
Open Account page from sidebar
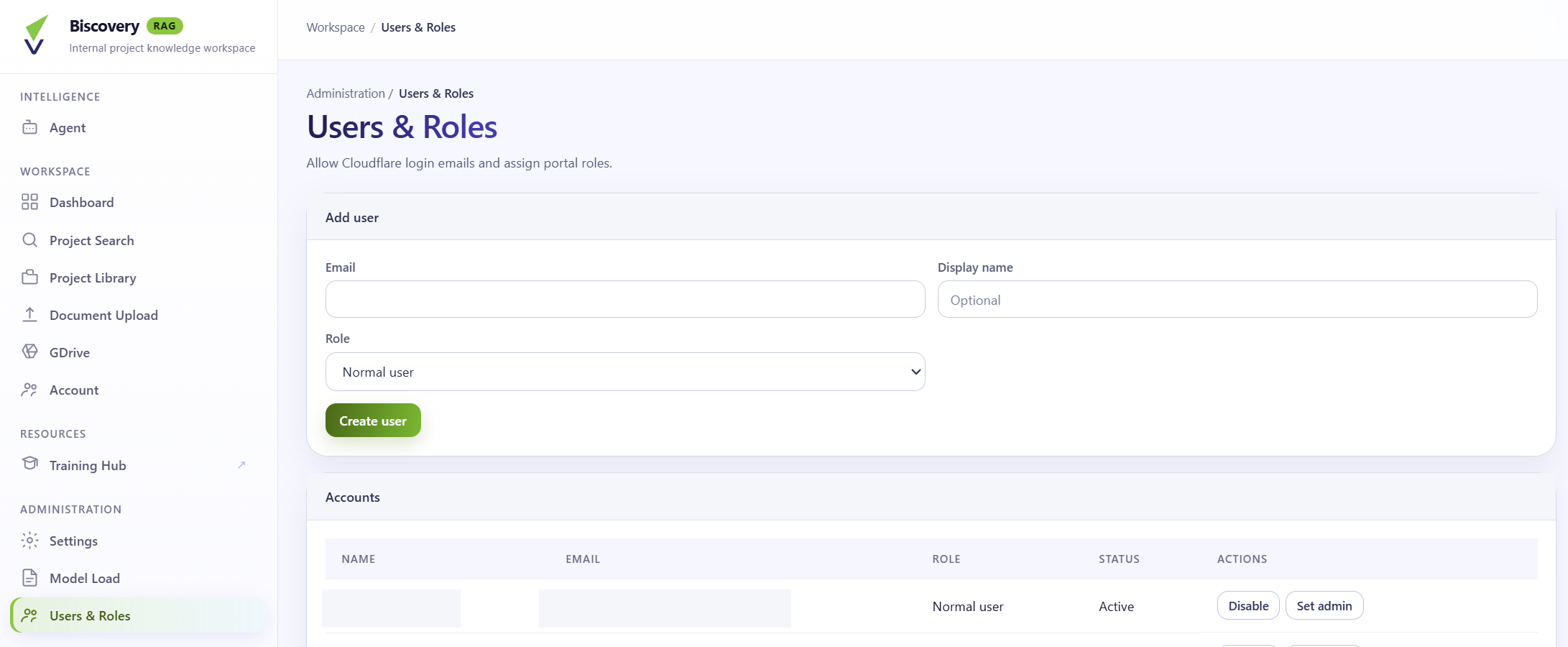click(139, 390)
